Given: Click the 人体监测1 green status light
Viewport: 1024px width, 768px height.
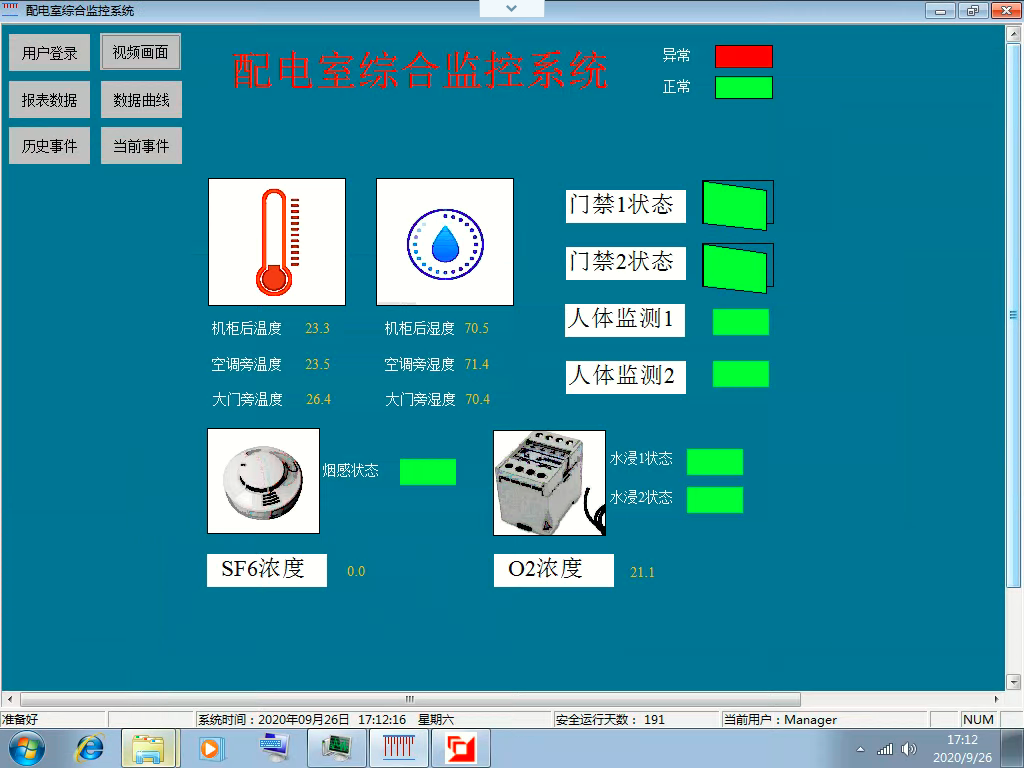Looking at the screenshot, I should (x=741, y=320).
